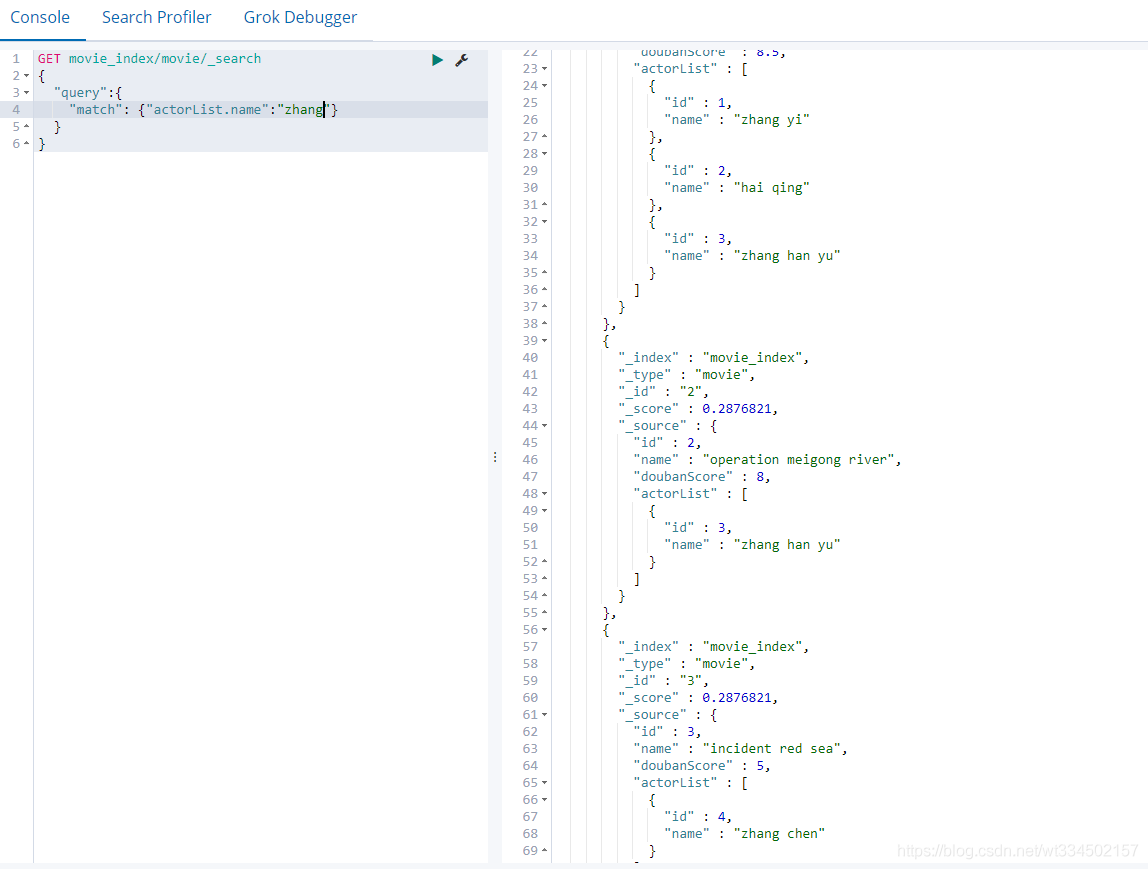Screen dimensions: 1148x869
Task: Fold the closing marker on editor line 6
Action: 26,143
